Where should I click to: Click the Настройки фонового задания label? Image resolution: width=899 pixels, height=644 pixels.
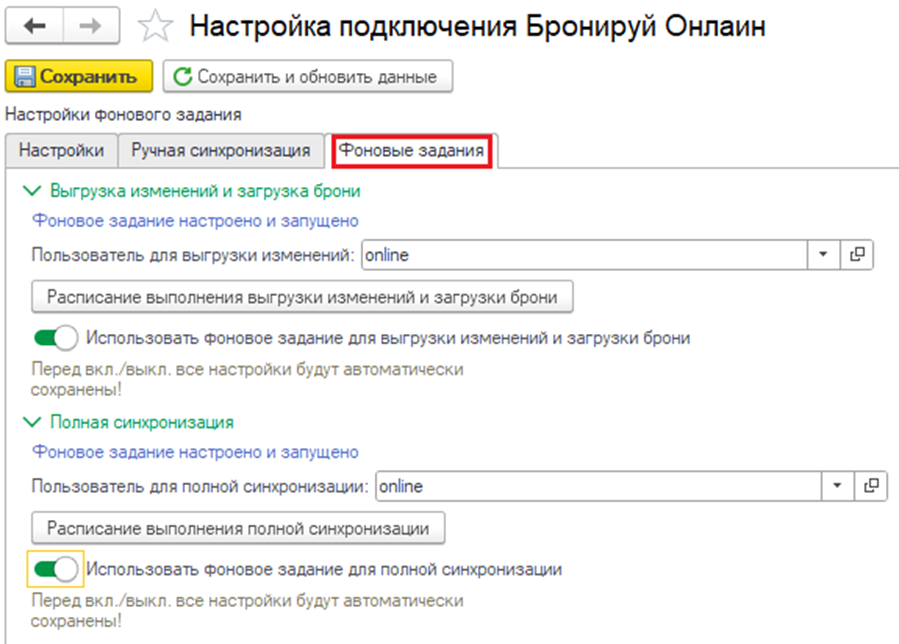pos(123,114)
